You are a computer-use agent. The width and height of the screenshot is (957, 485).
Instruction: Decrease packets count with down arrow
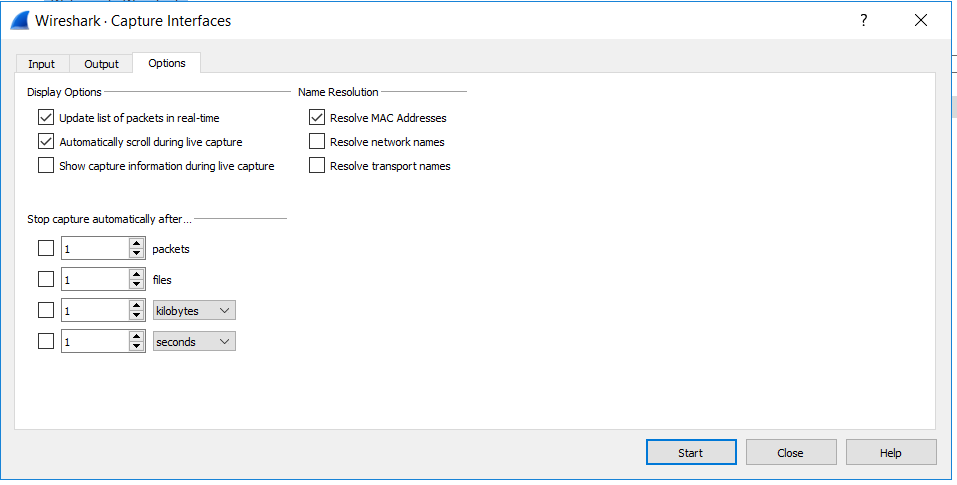[x=137, y=254]
